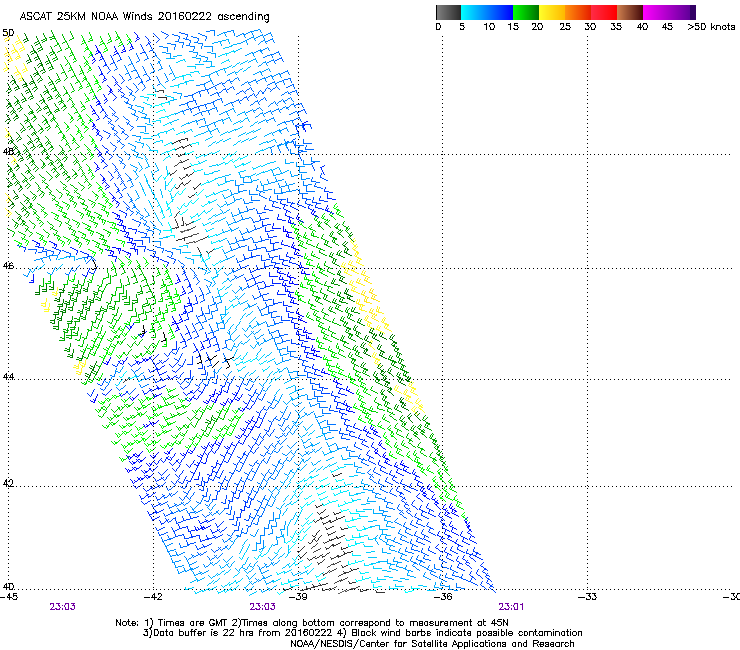Select the brown 35-40 knots legend segment
The width and height of the screenshot is (740, 650).
pyautogui.click(x=630, y=12)
